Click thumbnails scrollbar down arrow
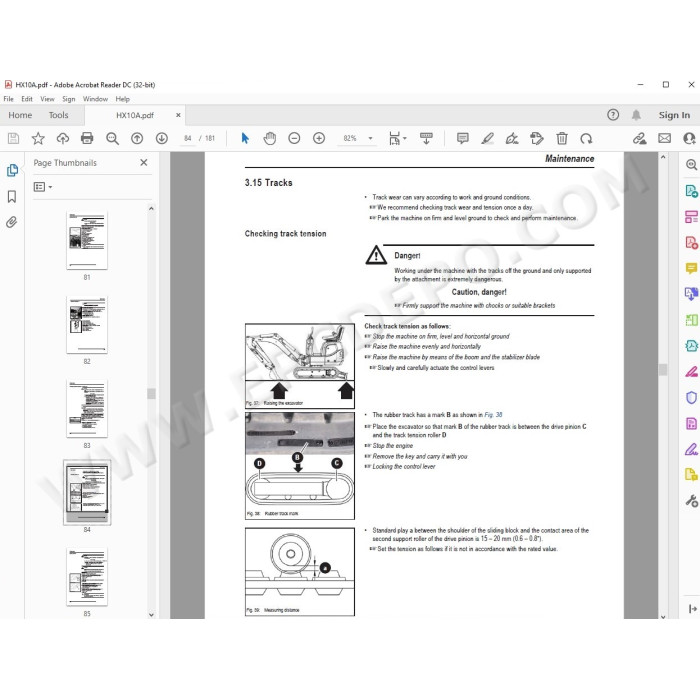Image resolution: width=700 pixels, height=700 pixels. pyautogui.click(x=151, y=615)
